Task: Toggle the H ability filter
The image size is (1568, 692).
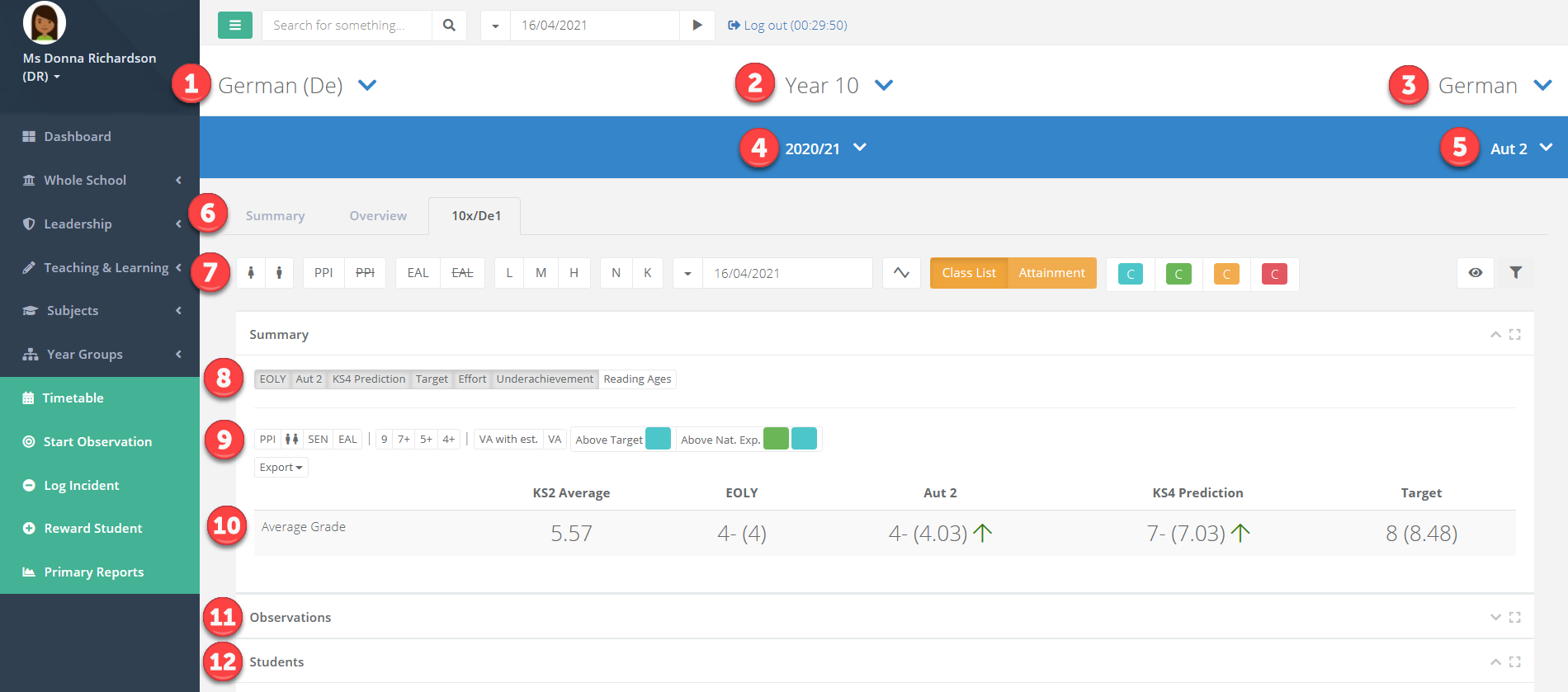Action: pos(574,273)
